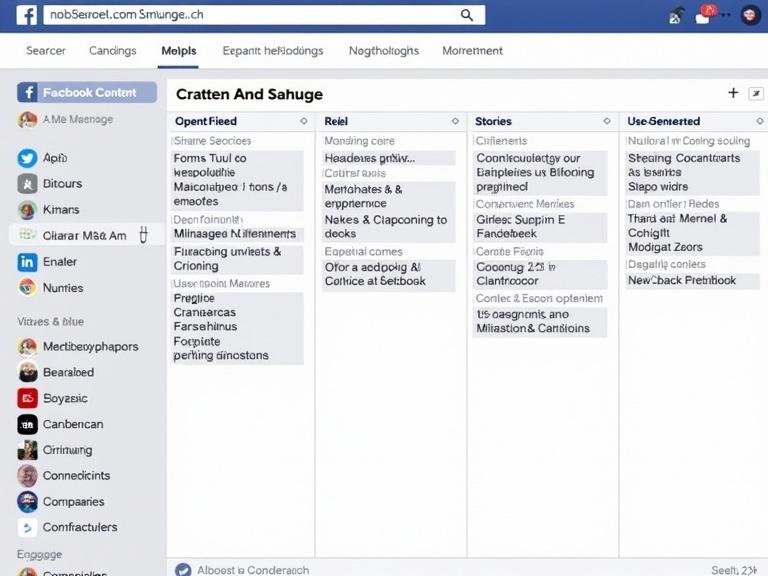Open the Headeres pntiv card

click(x=389, y=158)
